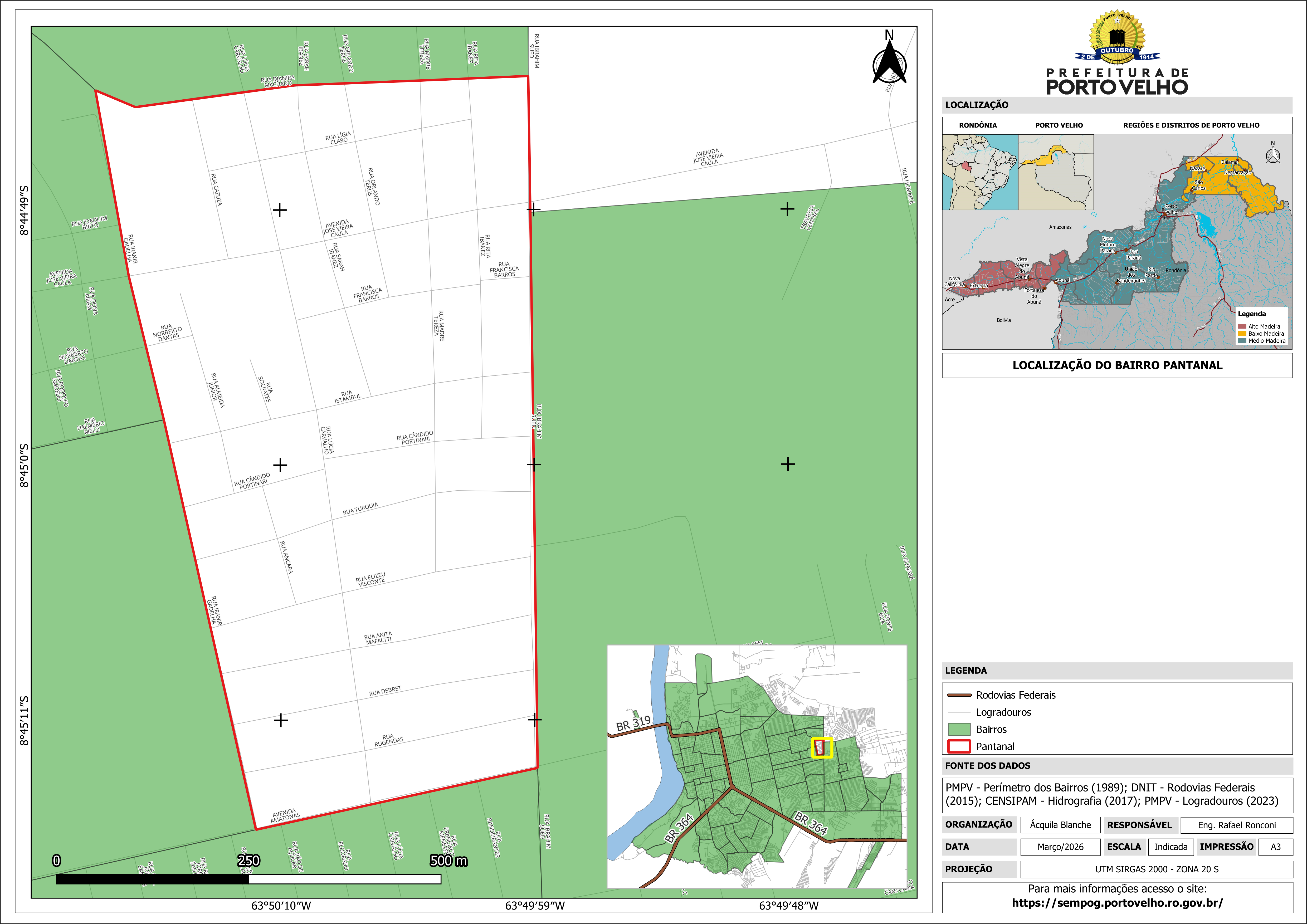Viewport: 1307px width, 924px height.
Task: Click the BR 319 label in overview map
Action: click(x=633, y=723)
